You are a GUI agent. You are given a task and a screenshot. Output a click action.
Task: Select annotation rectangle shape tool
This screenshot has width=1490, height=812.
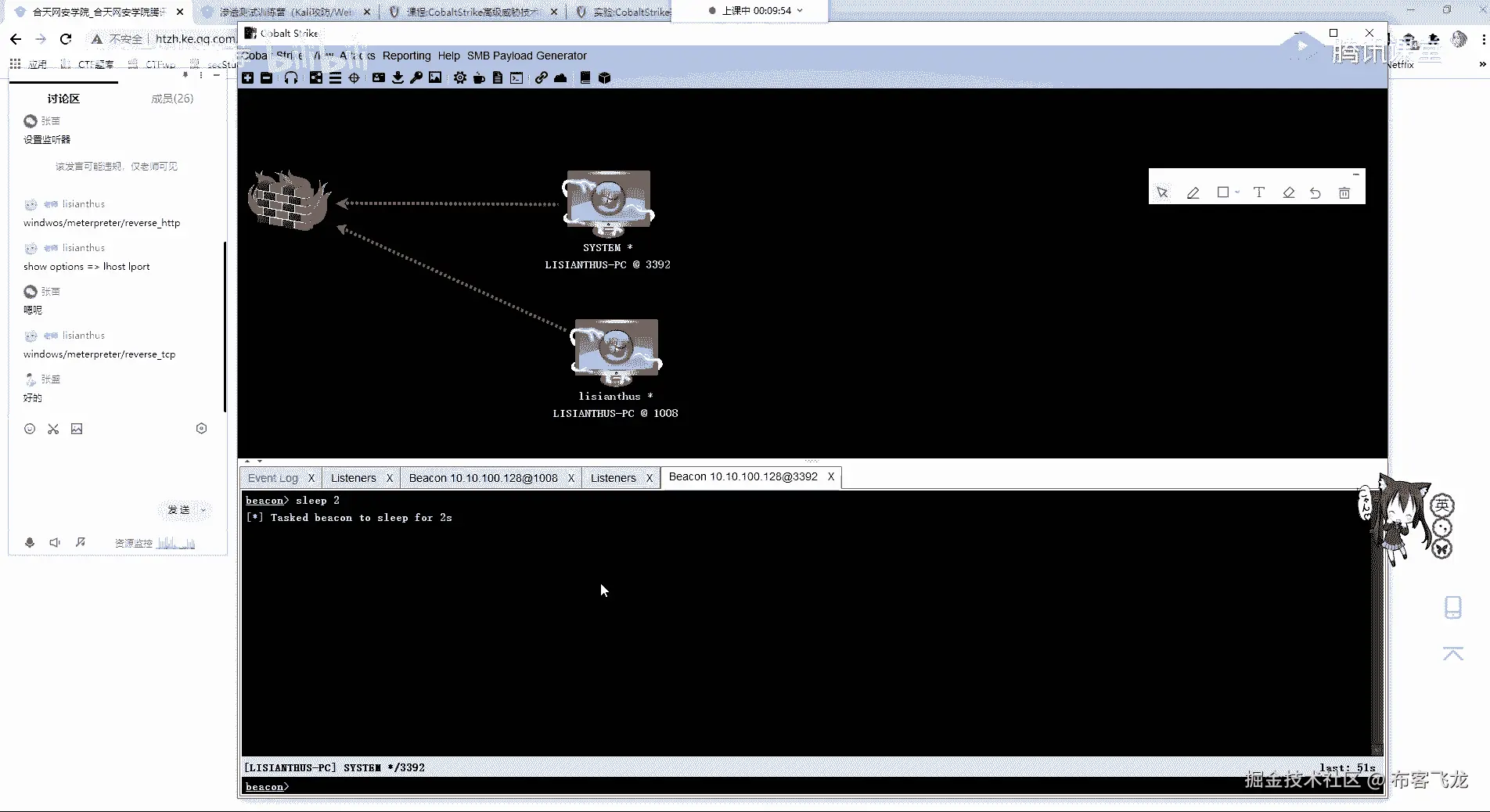point(1222,192)
